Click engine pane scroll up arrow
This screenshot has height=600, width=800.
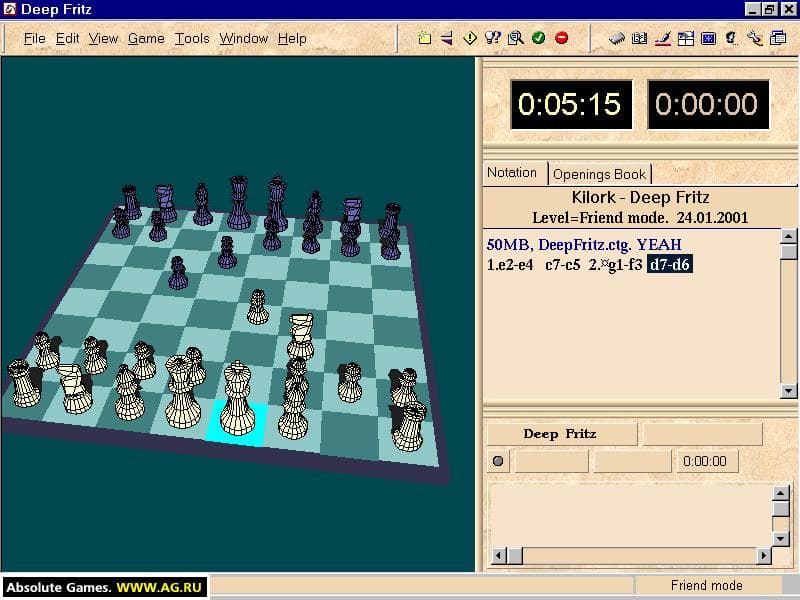(781, 493)
